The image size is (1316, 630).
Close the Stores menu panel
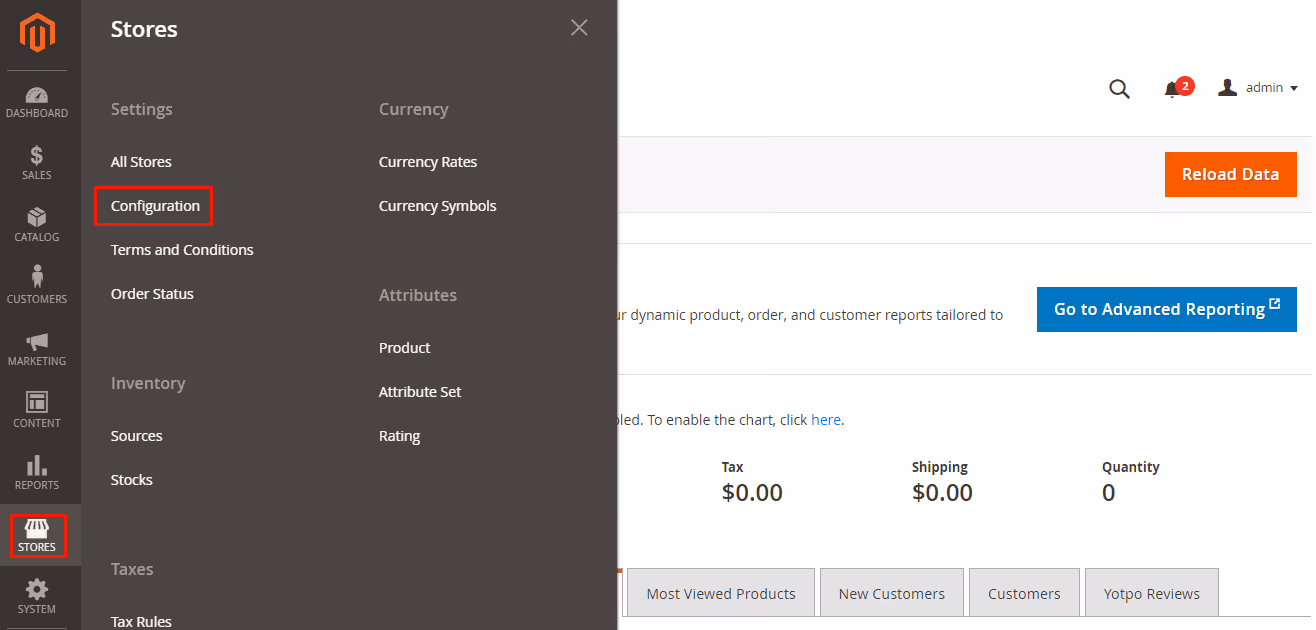coord(579,28)
